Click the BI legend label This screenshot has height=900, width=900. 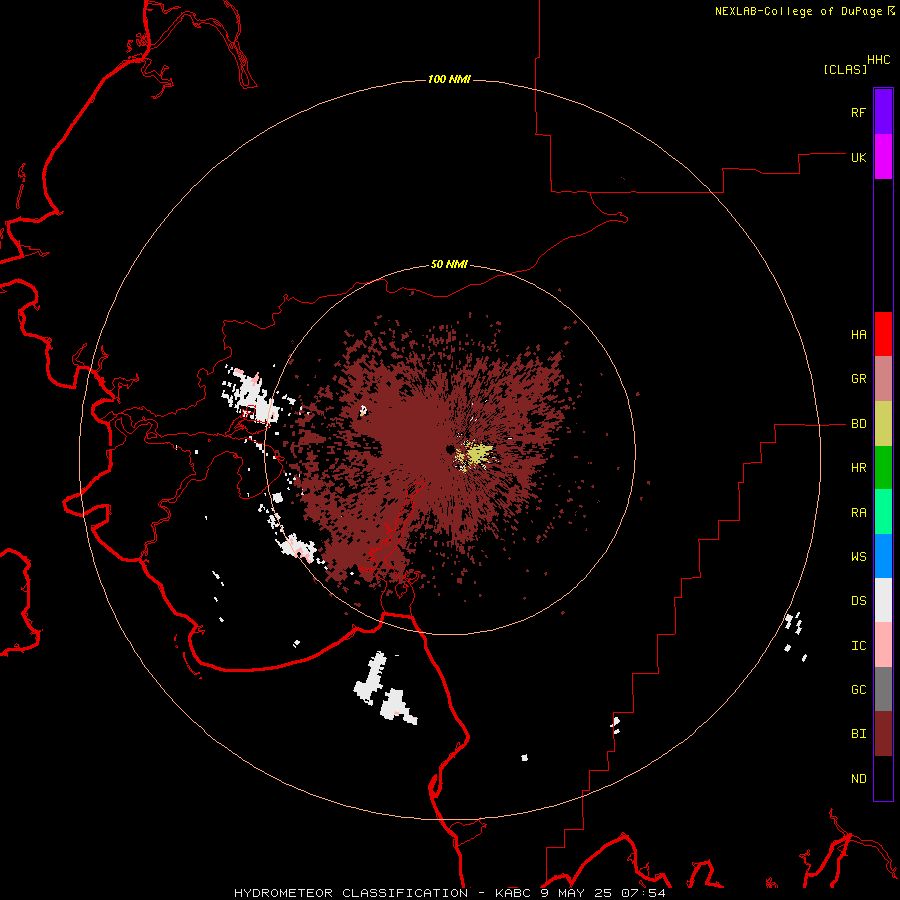(x=858, y=734)
